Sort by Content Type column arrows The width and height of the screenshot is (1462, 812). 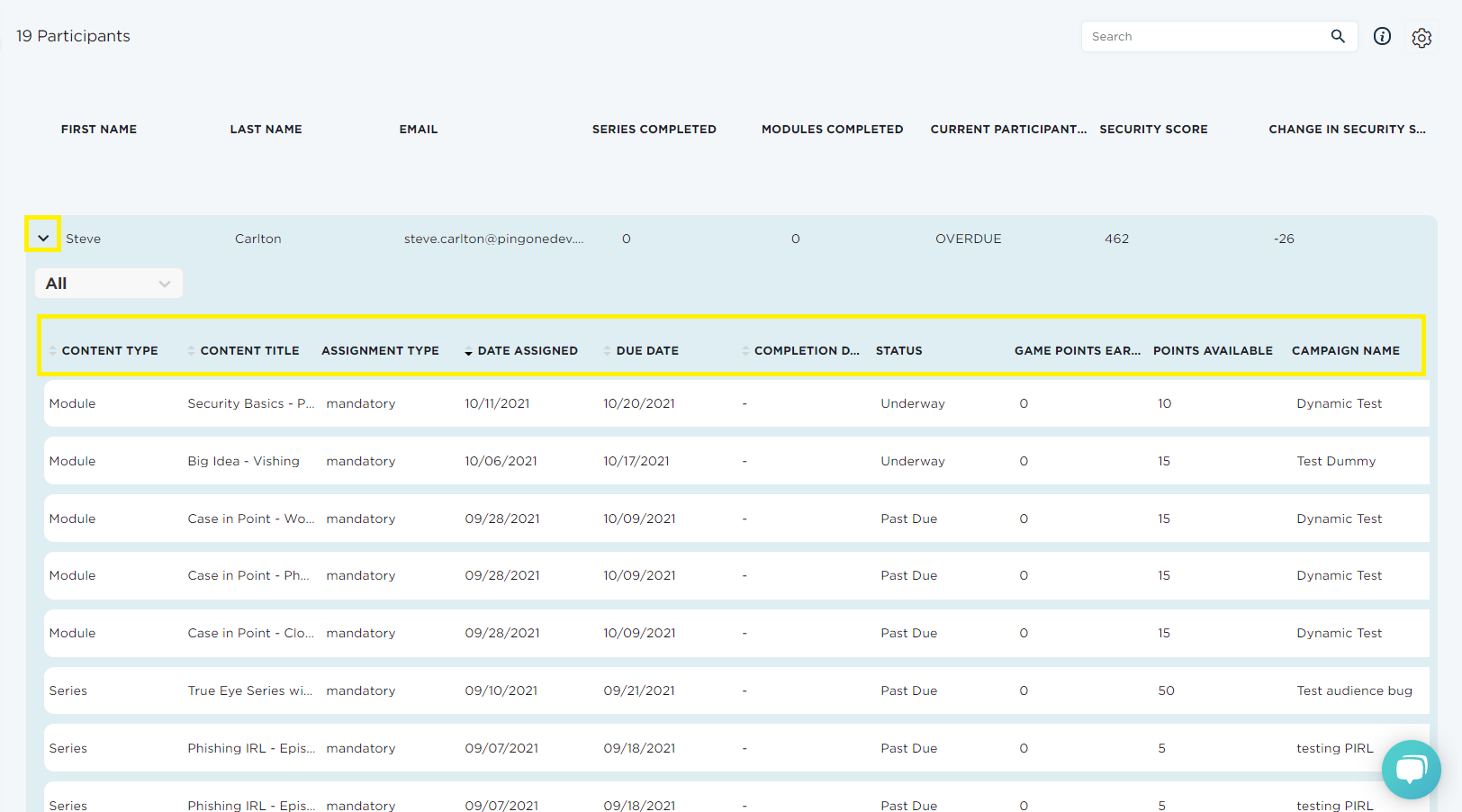53,351
